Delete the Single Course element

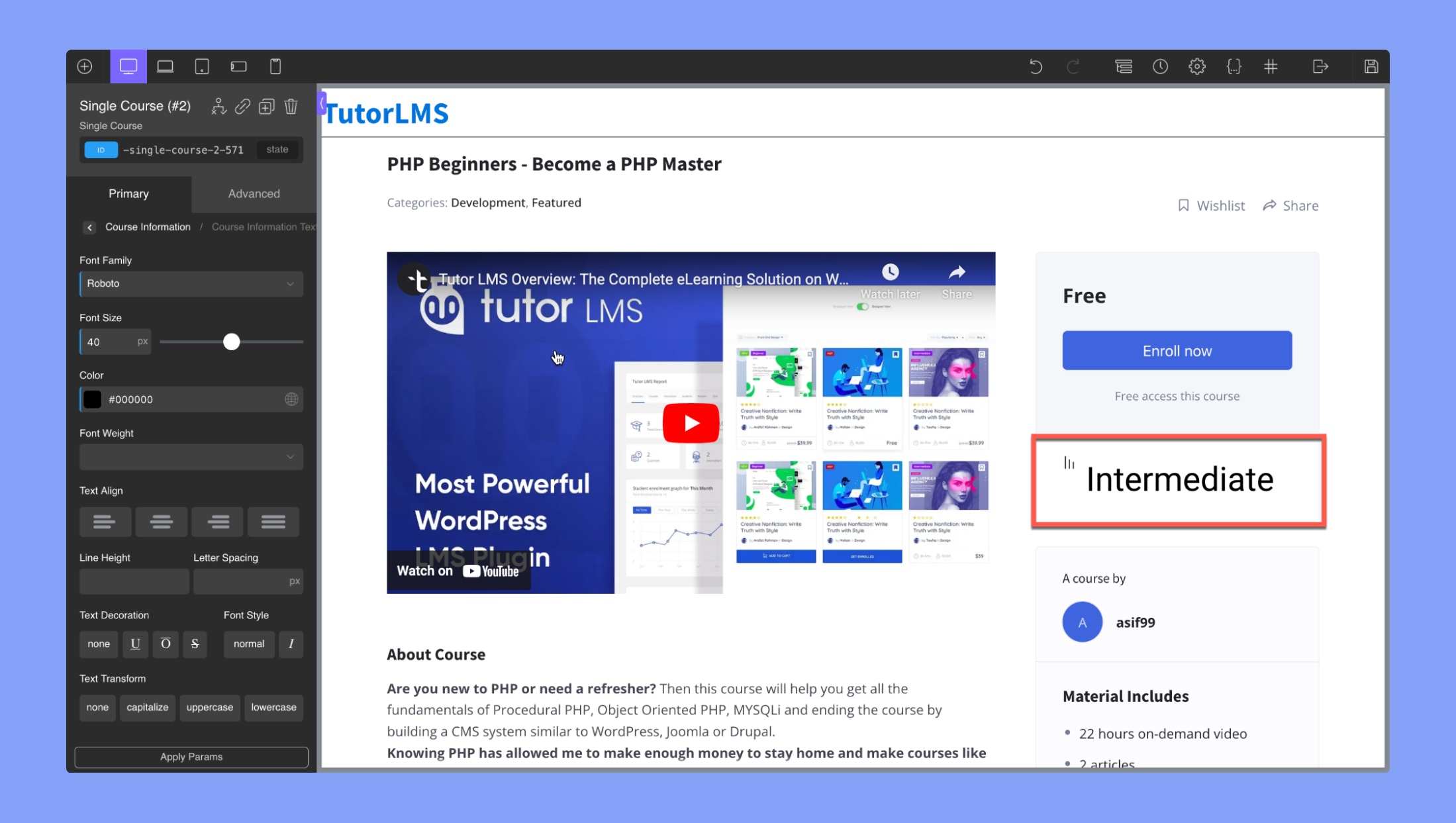click(x=291, y=107)
